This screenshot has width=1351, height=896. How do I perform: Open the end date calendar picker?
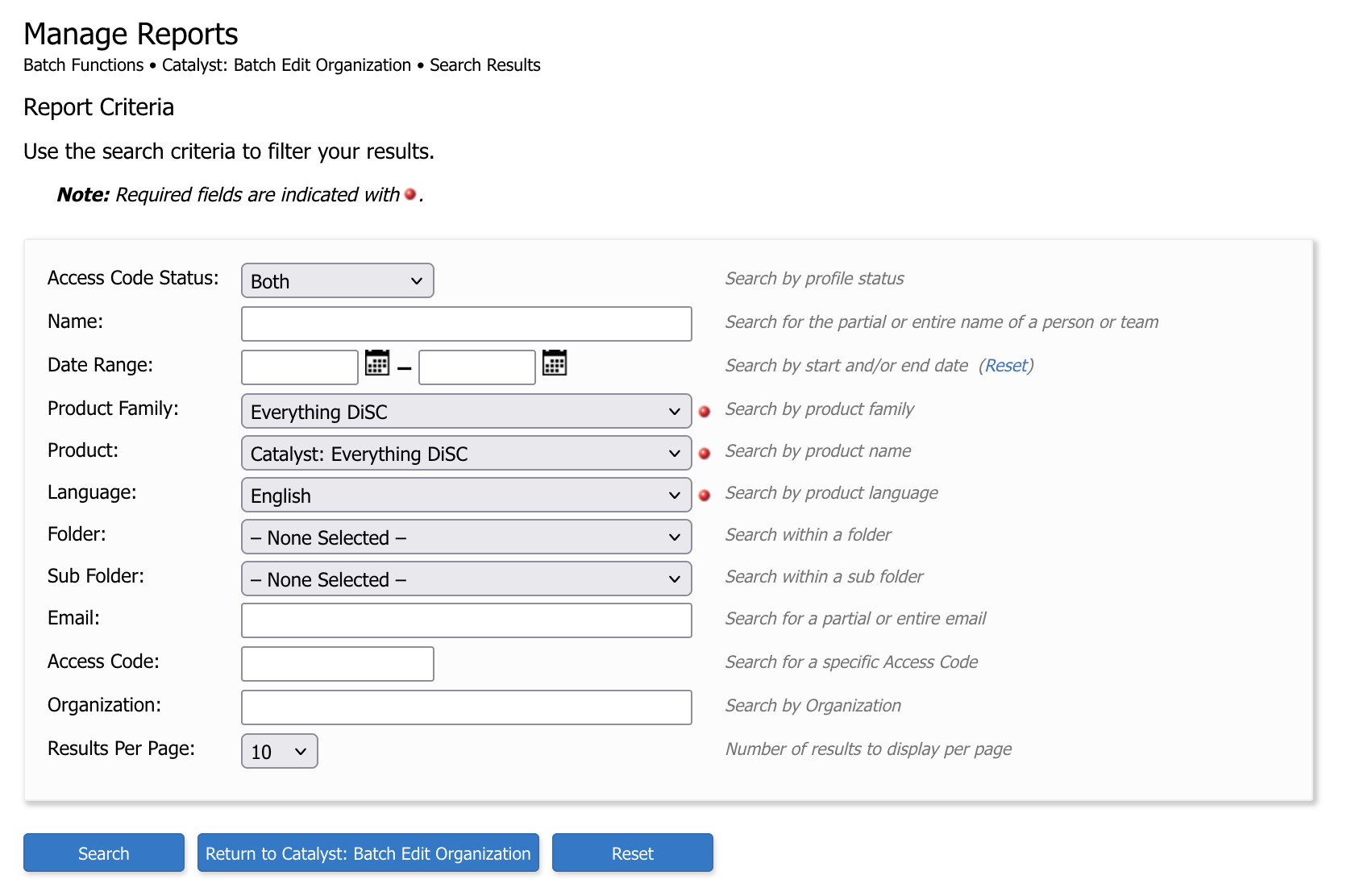[555, 363]
